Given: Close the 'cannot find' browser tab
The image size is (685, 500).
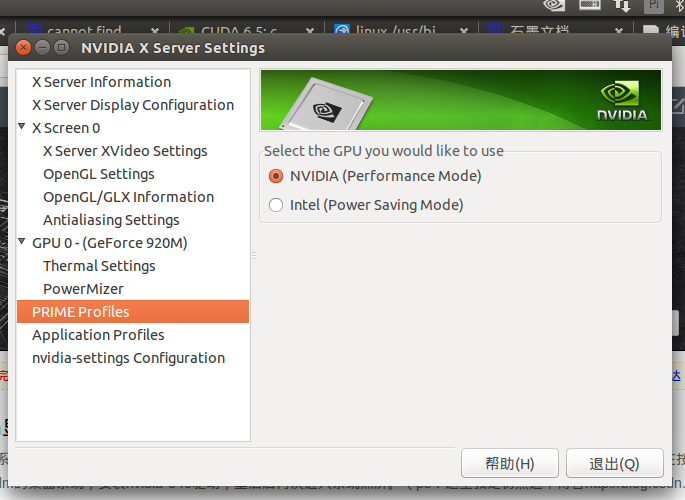Looking at the screenshot, I should pyautogui.click(x=155, y=31).
